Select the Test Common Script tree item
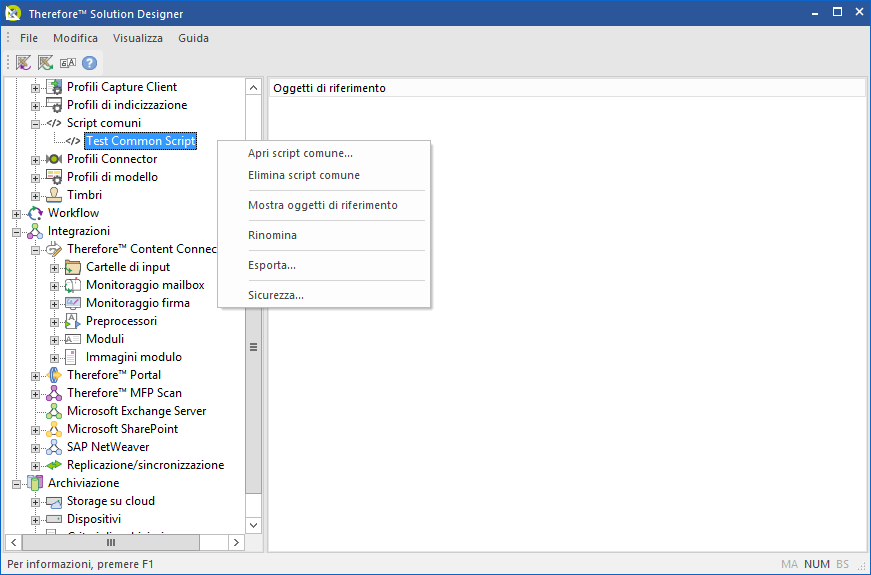Viewport: 871px width, 575px height. point(141,141)
